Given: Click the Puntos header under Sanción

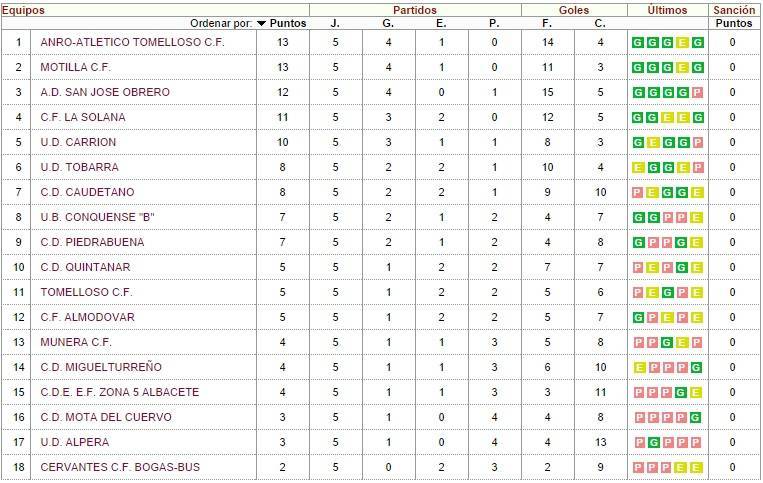Looking at the screenshot, I should [733, 23].
